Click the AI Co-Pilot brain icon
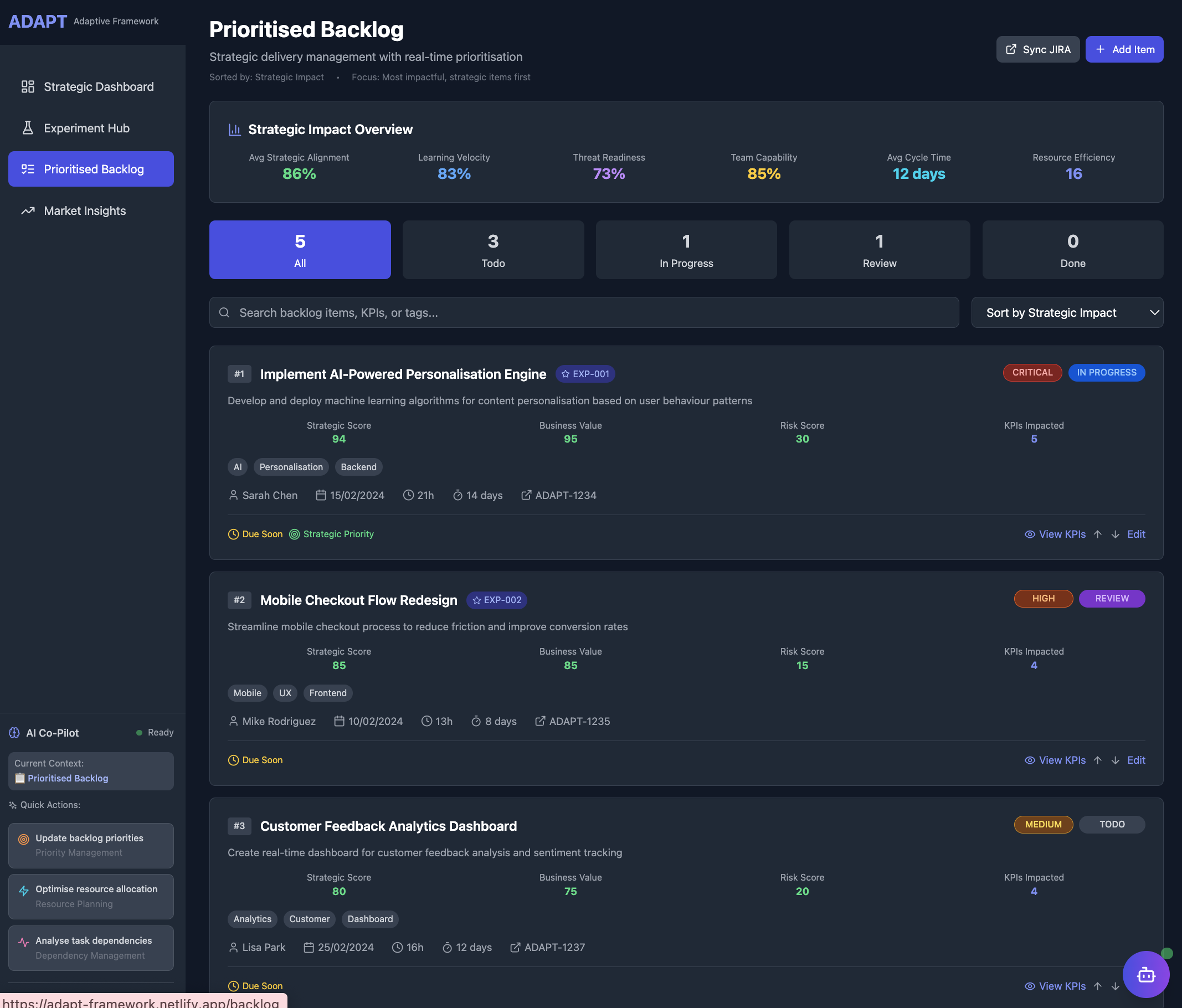 (14, 733)
